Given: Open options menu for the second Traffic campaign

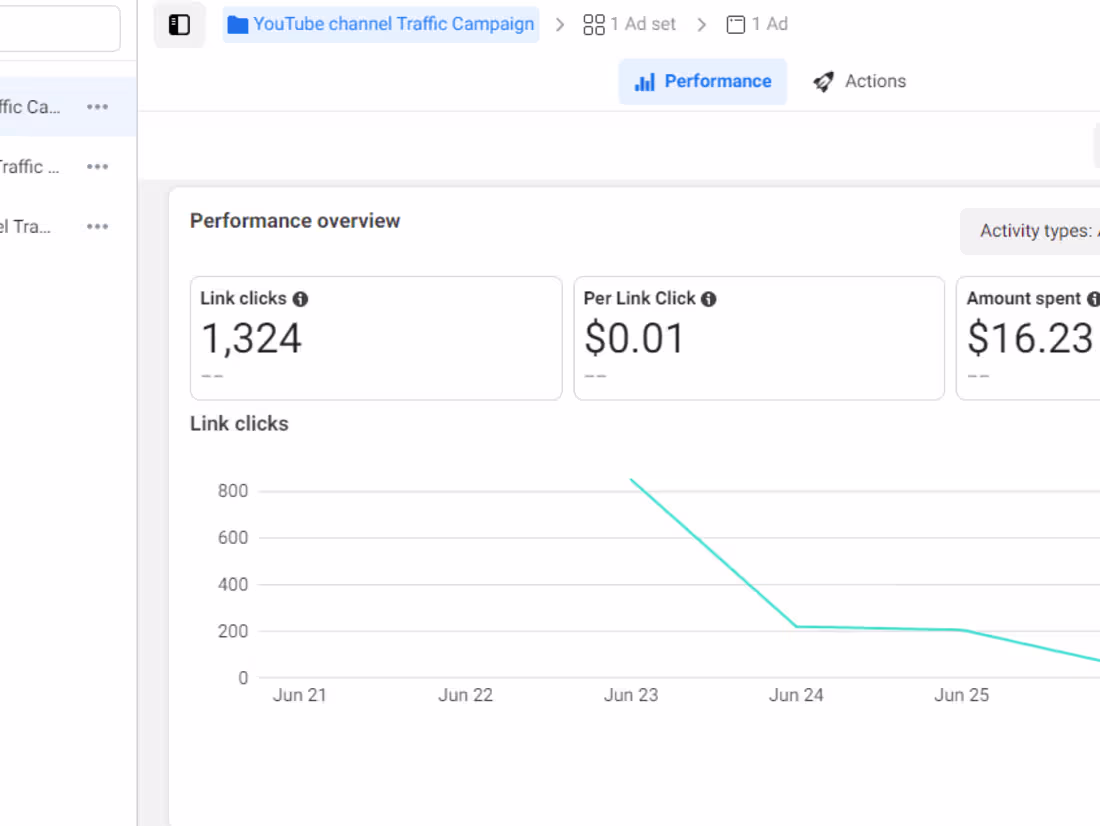Looking at the screenshot, I should click(x=97, y=166).
